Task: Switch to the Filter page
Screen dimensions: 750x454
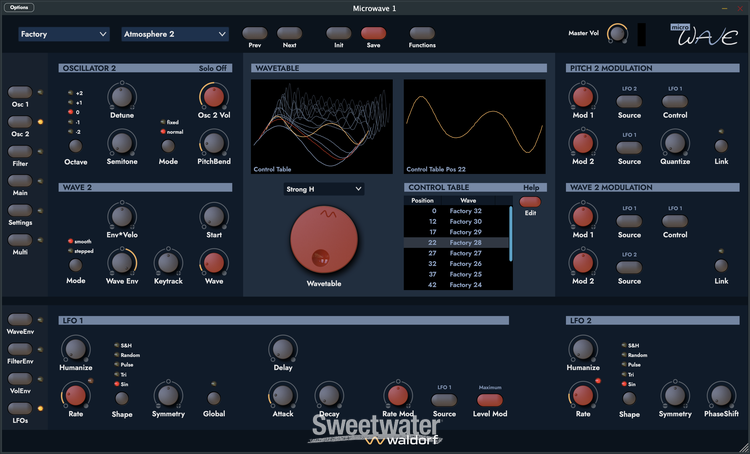Action: click(20, 152)
